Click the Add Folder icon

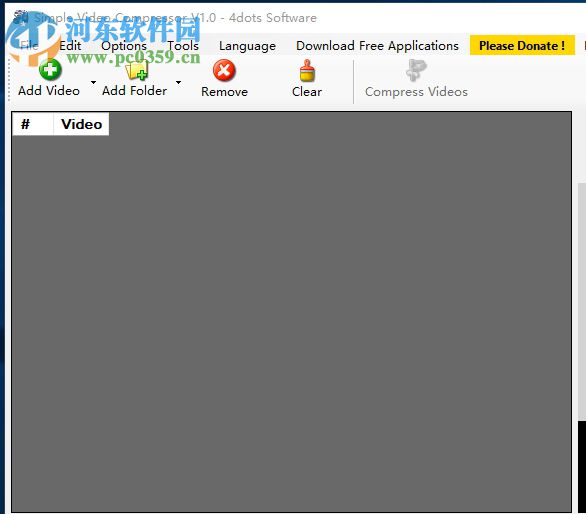coord(136,70)
